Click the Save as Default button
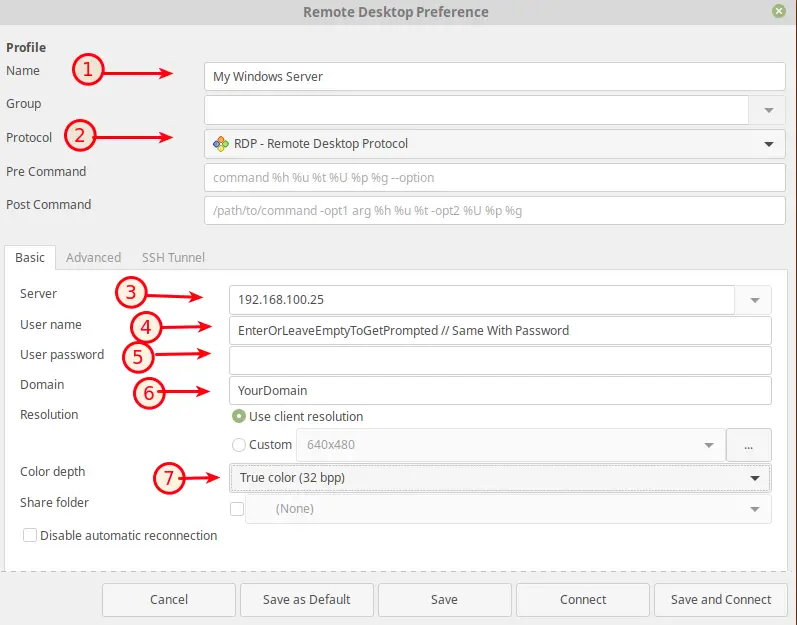The width and height of the screenshot is (797, 625). pyautogui.click(x=306, y=600)
